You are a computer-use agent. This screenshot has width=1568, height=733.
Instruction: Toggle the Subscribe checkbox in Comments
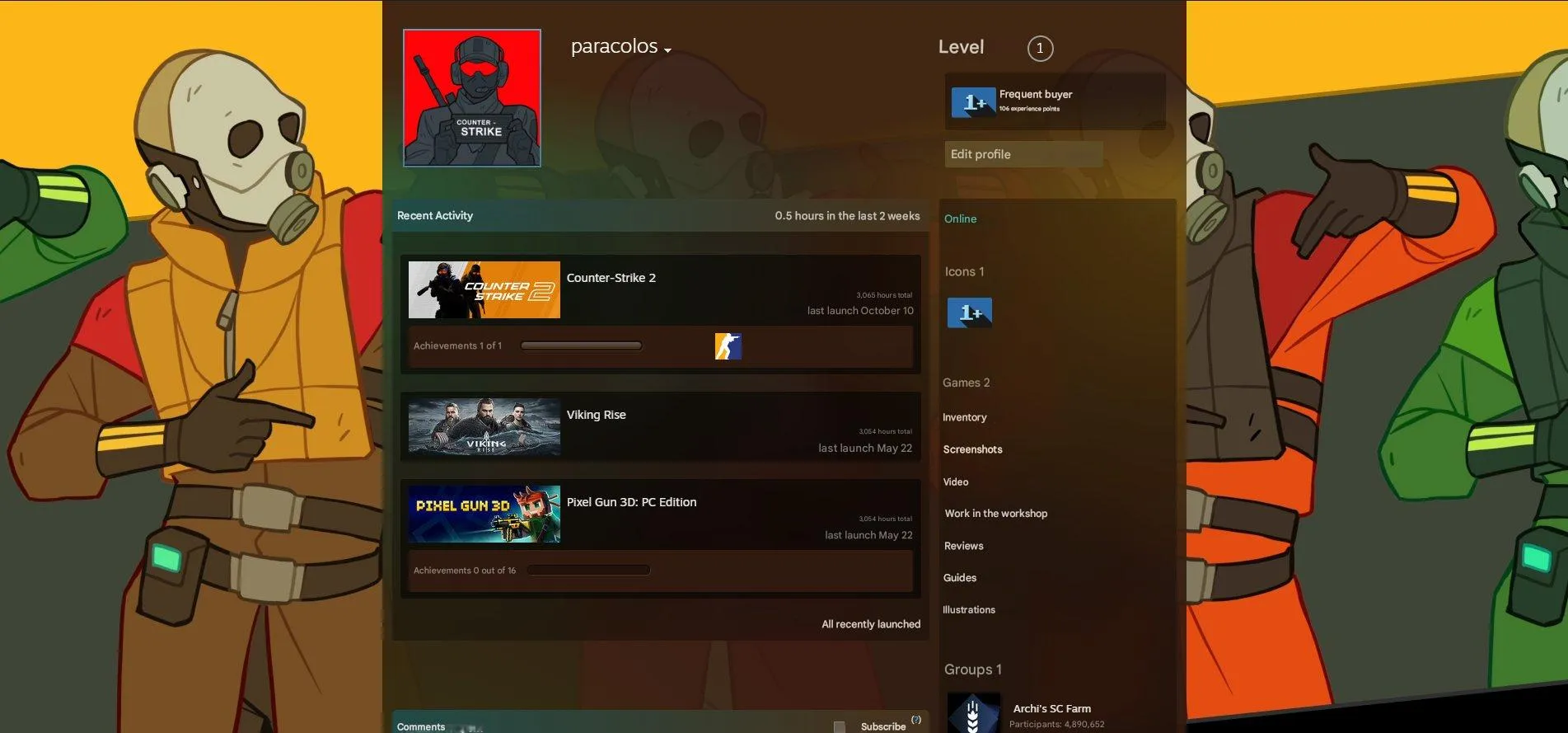[839, 727]
